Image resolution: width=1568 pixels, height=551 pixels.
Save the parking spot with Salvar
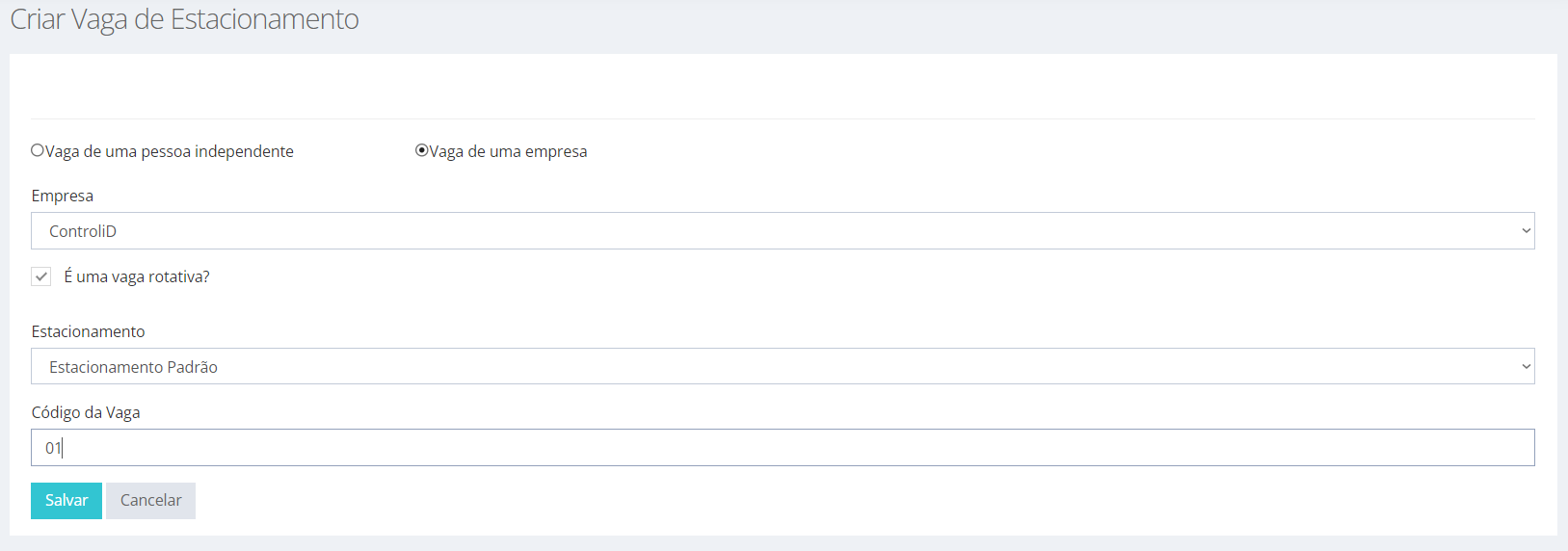point(66,501)
